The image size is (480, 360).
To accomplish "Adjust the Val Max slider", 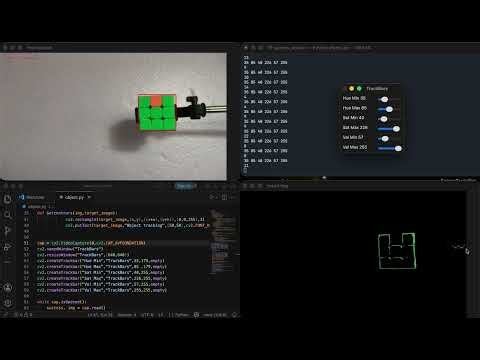I will (x=389, y=148).
